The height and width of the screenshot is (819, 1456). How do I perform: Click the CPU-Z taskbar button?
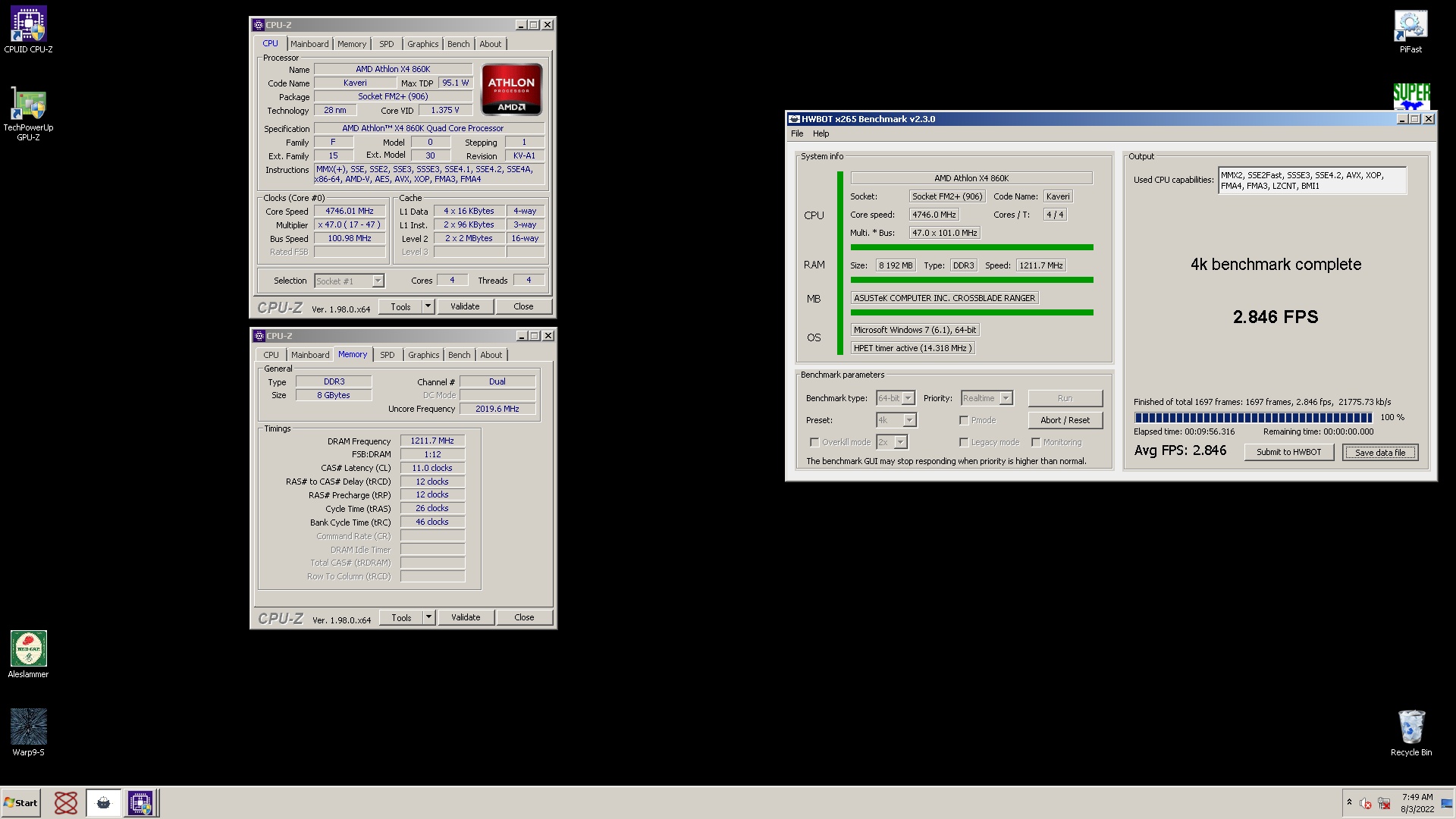pyautogui.click(x=140, y=802)
